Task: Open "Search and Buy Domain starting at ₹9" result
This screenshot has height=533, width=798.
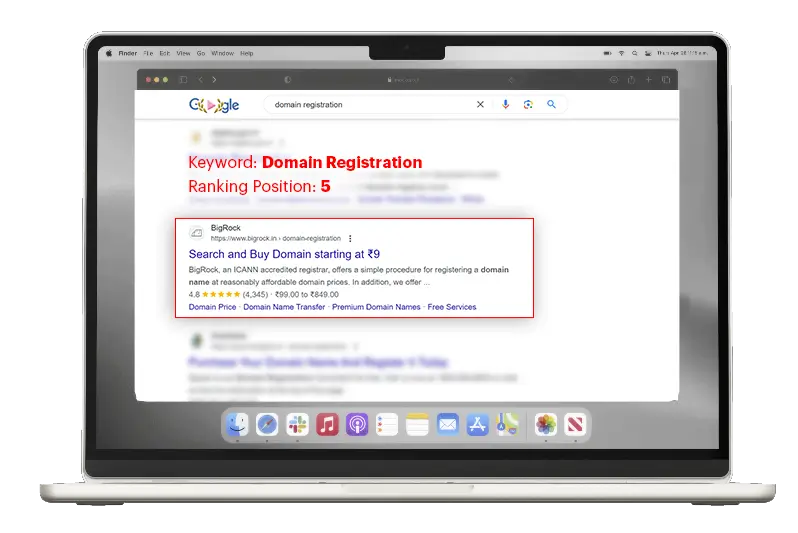Action: tap(284, 255)
